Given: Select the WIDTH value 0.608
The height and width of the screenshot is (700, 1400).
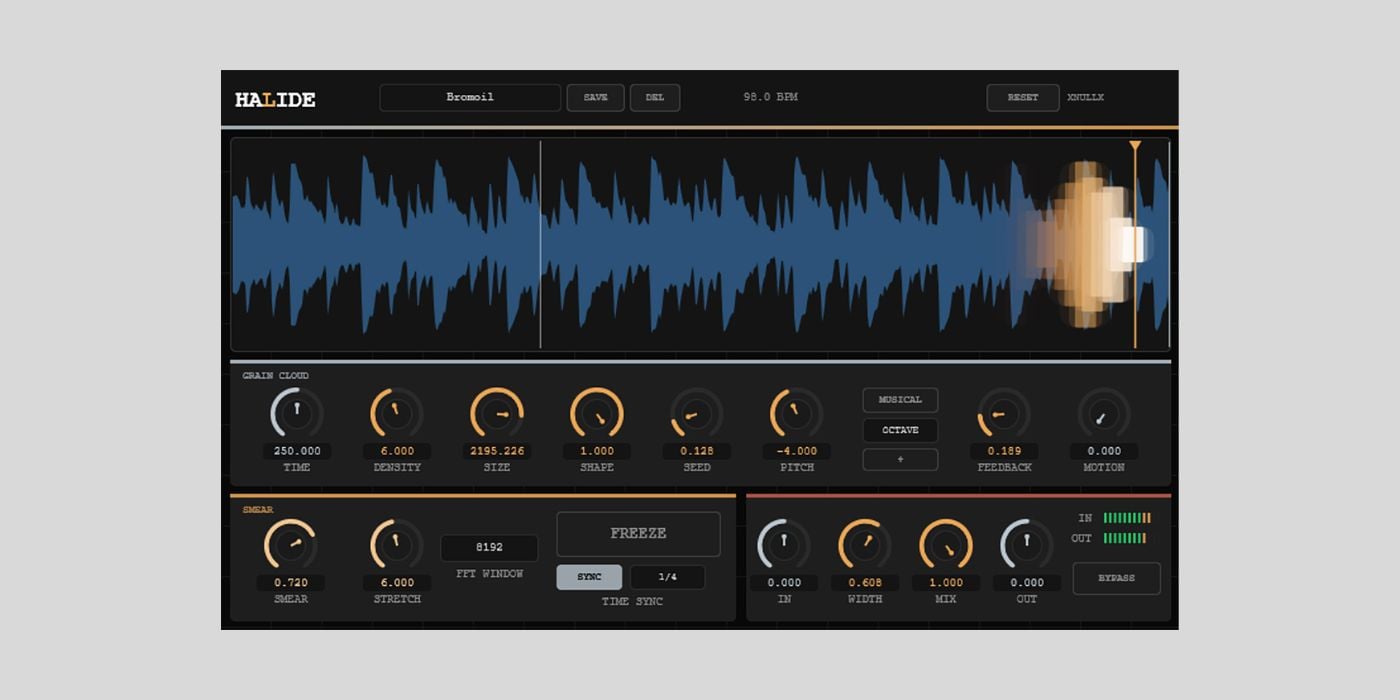Looking at the screenshot, I should (865, 582).
